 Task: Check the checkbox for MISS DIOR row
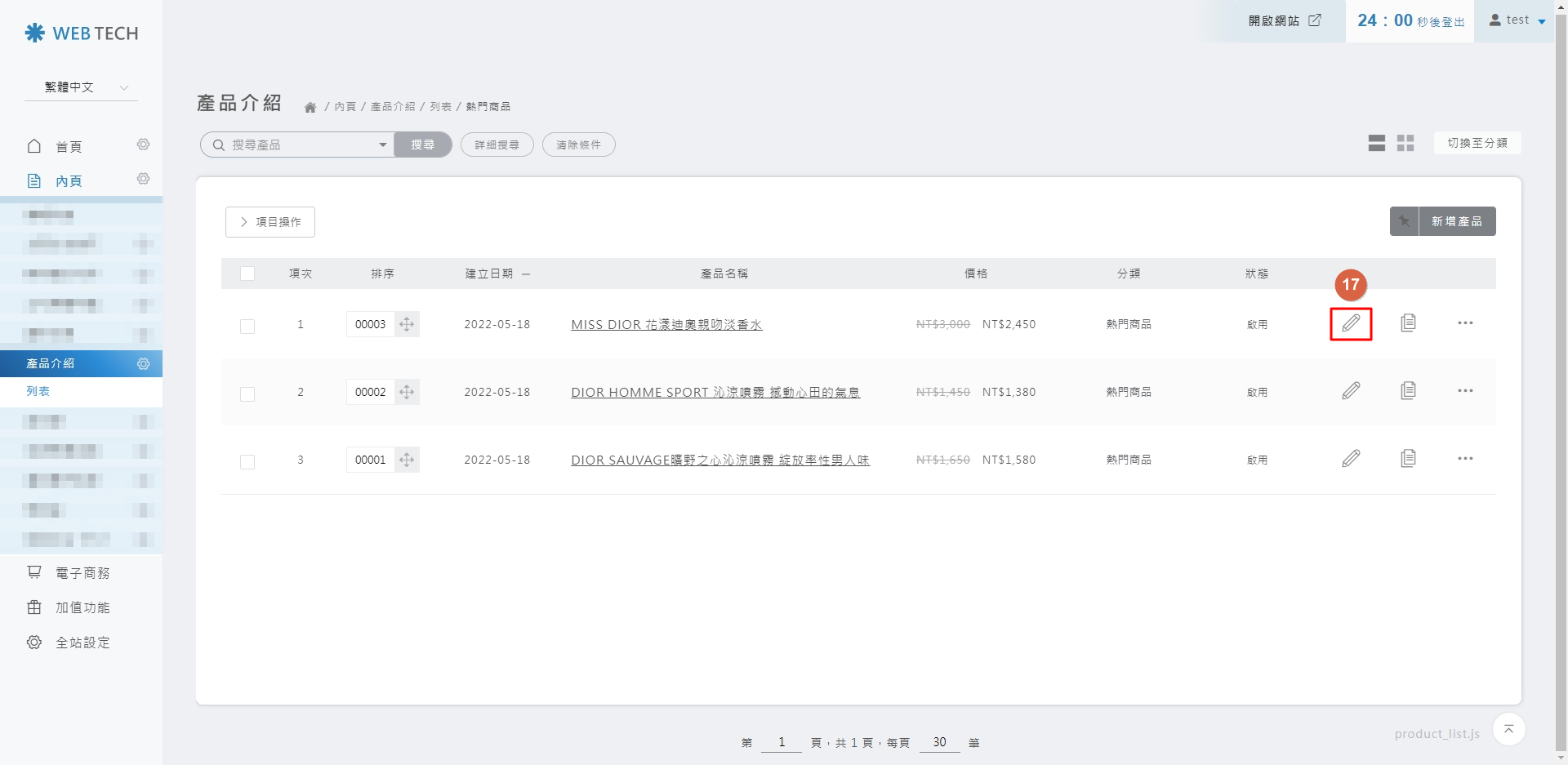[247, 327]
